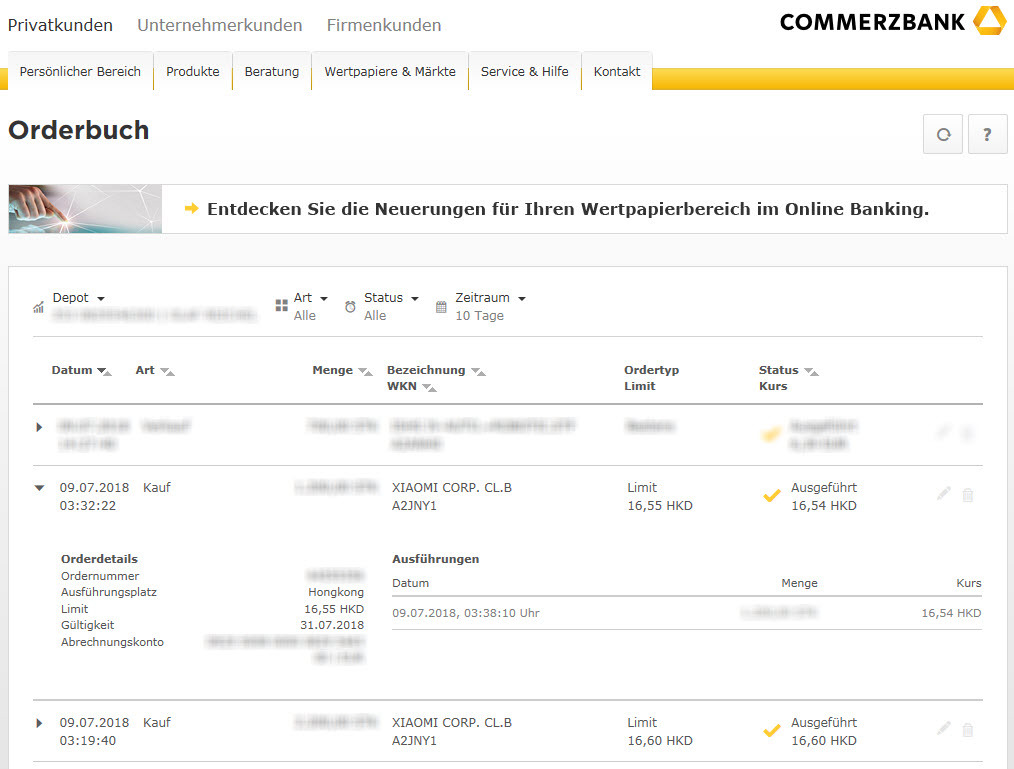
Task: Click Gültigkeit value 31.07.2018
Action: (332, 625)
